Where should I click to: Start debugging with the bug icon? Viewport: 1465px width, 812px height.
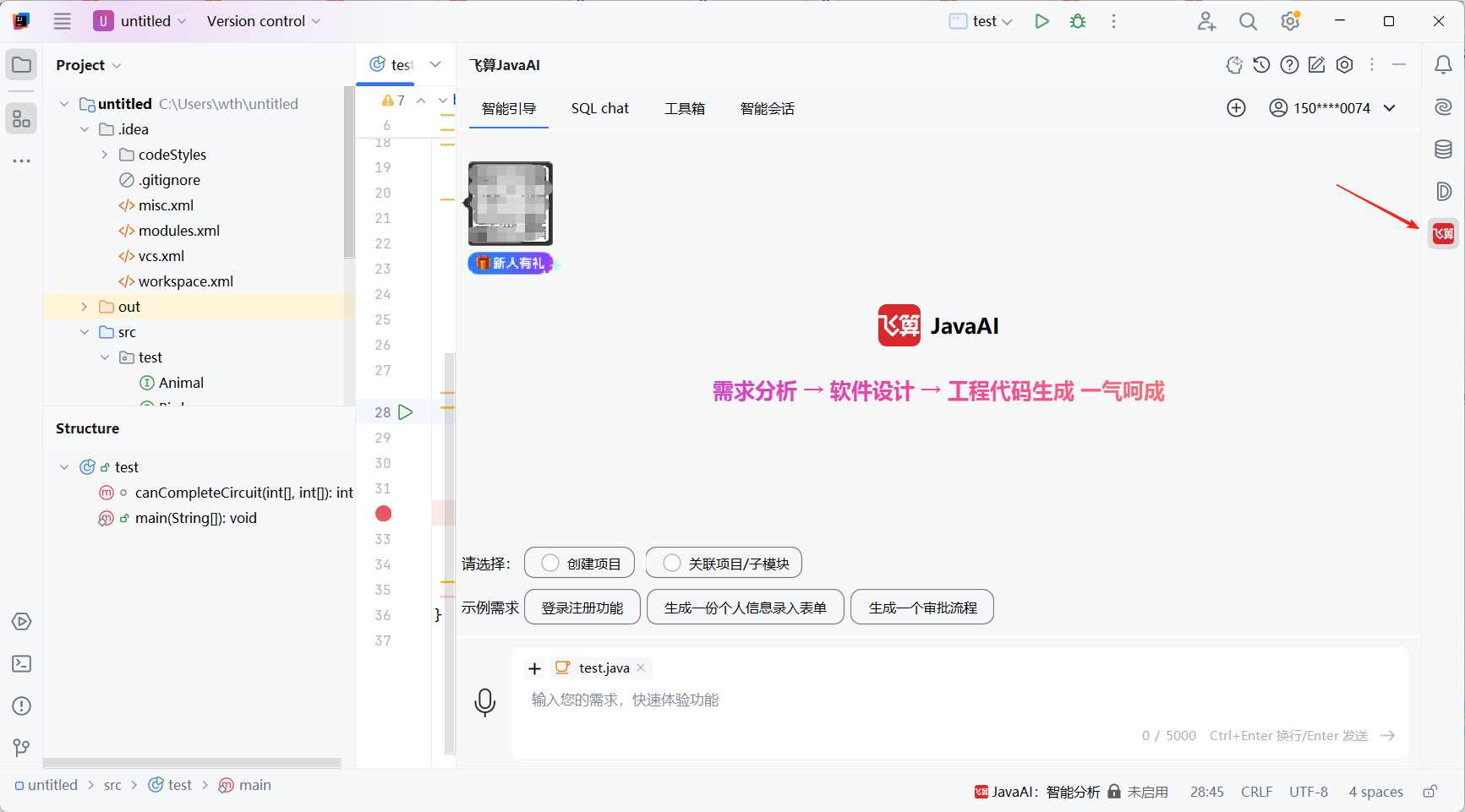1077,20
